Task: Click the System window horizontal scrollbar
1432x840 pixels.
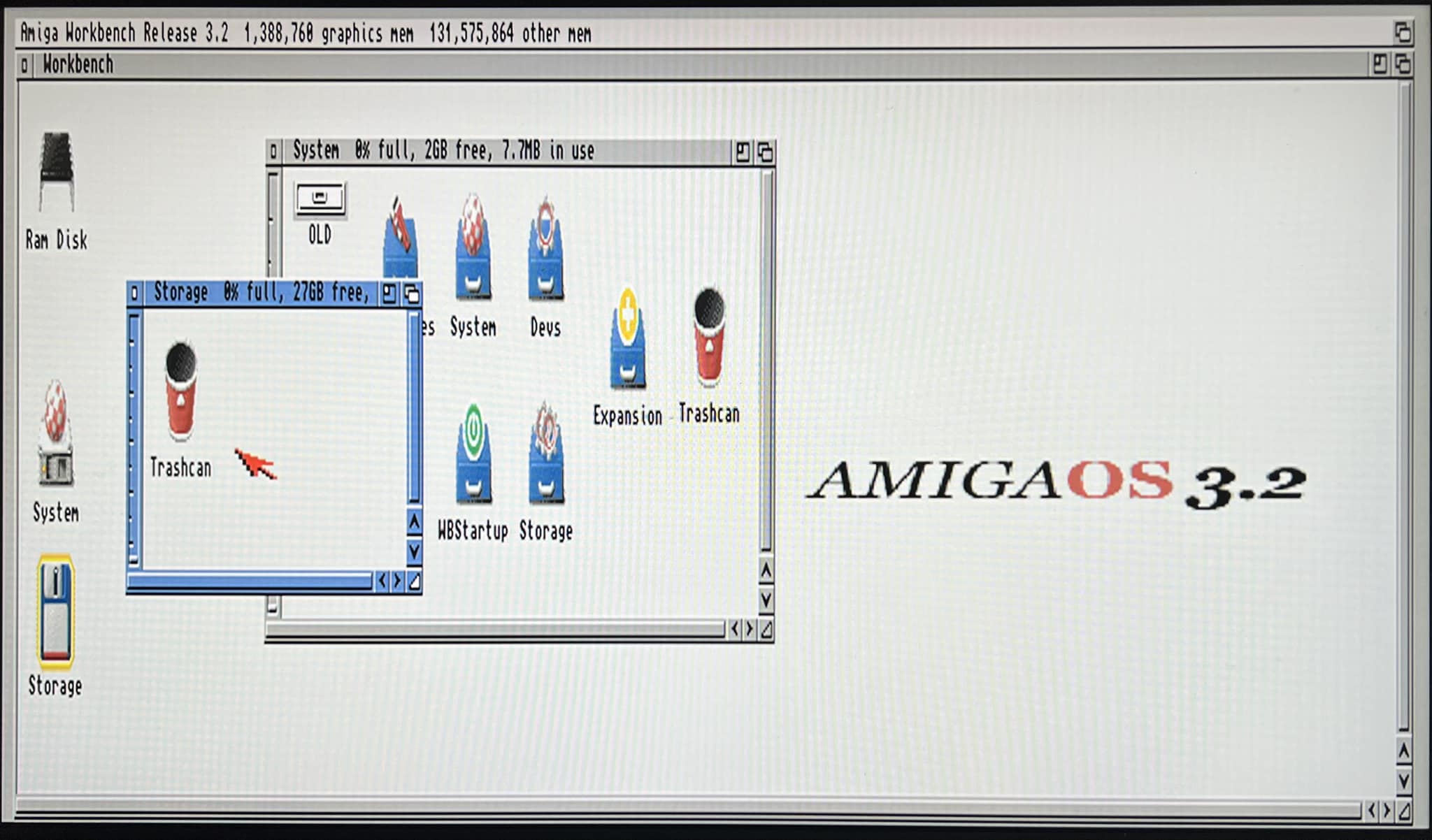Action: click(x=496, y=630)
